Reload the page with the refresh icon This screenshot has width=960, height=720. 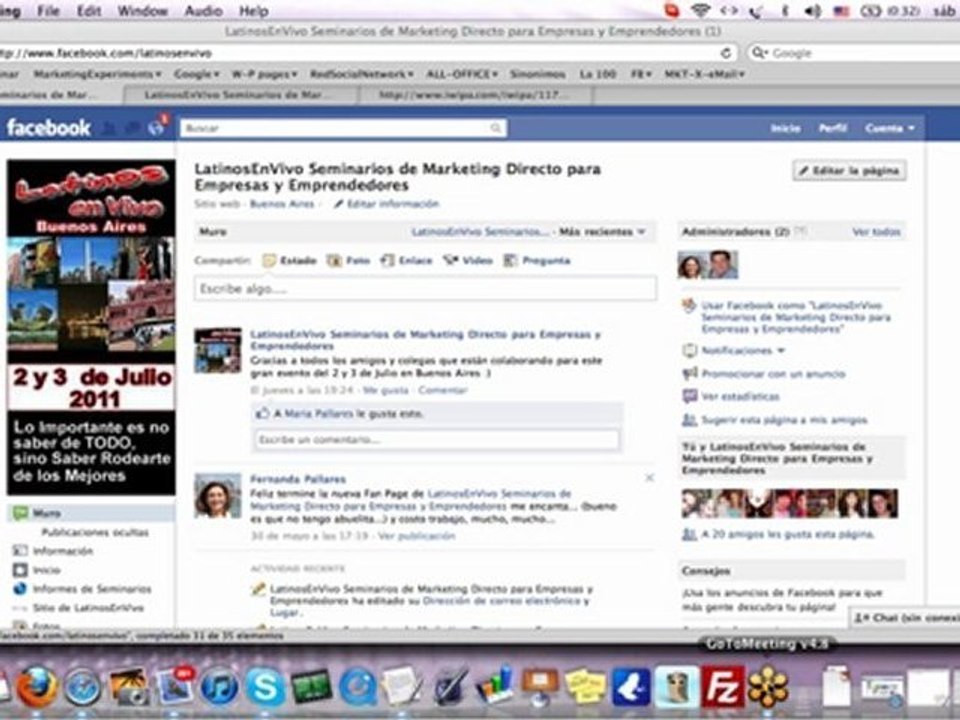[x=726, y=53]
